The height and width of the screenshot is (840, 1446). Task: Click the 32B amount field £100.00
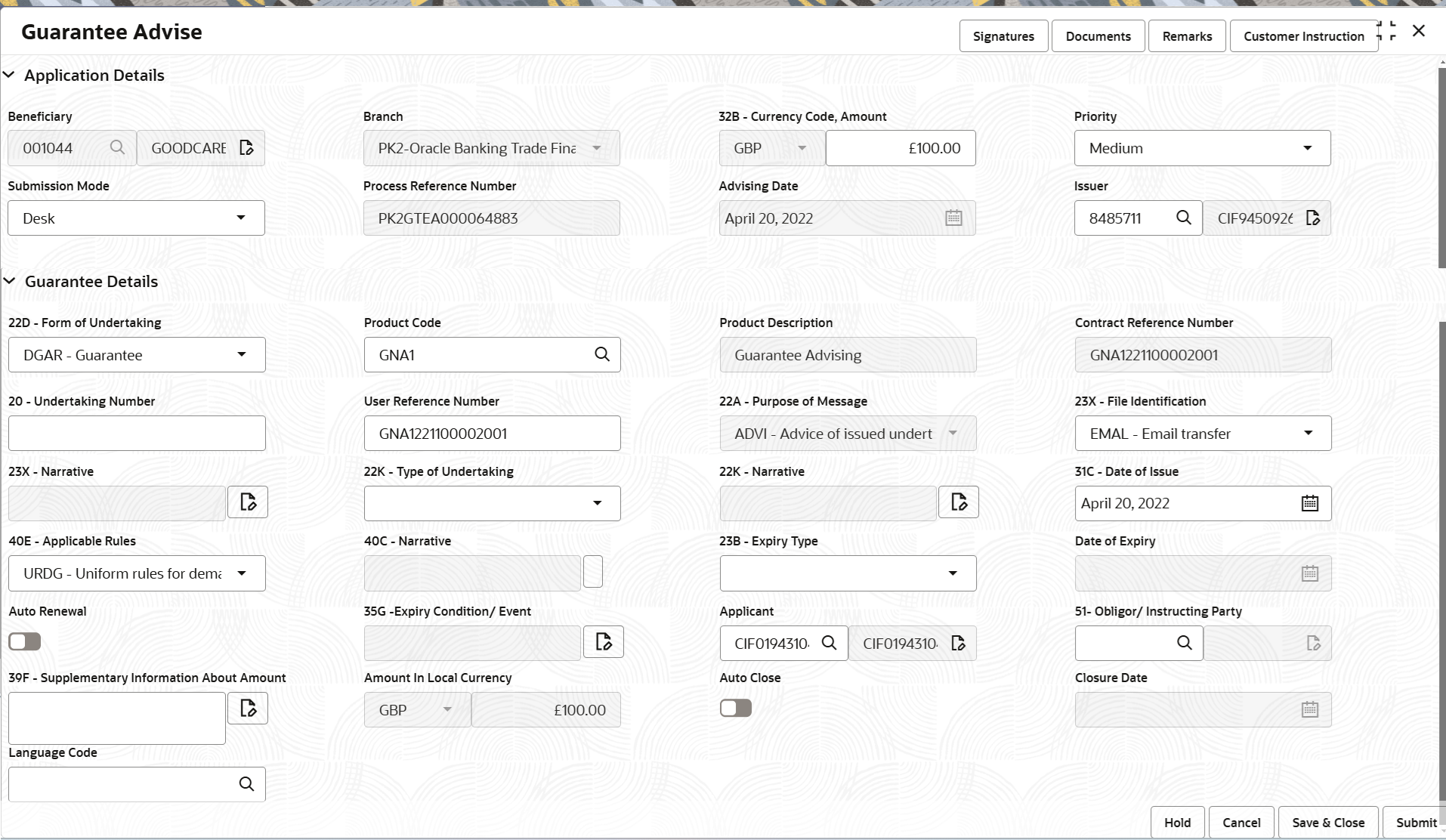901,148
